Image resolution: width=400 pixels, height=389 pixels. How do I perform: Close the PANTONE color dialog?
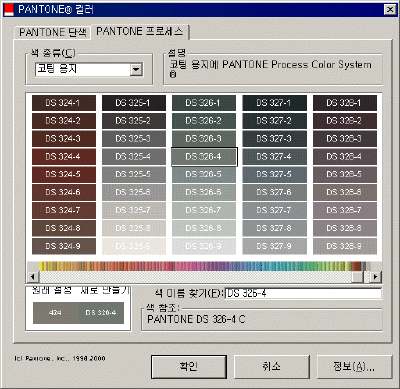pos(390,10)
